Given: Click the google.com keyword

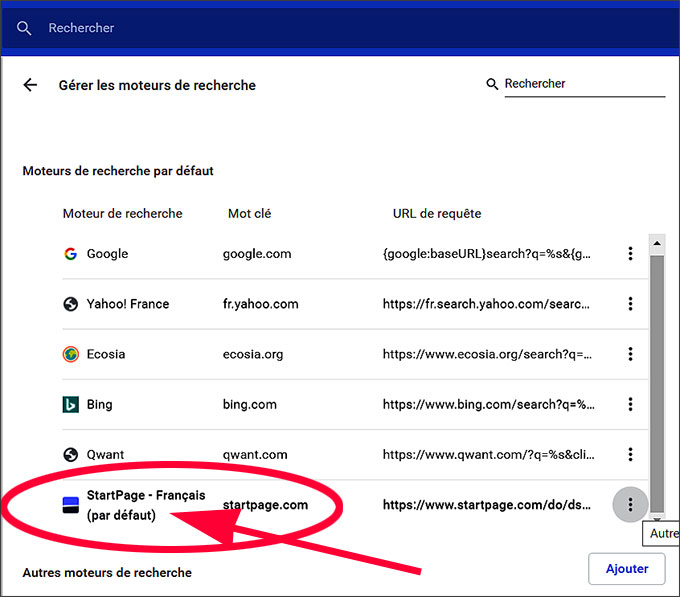Looking at the screenshot, I should pos(257,254).
